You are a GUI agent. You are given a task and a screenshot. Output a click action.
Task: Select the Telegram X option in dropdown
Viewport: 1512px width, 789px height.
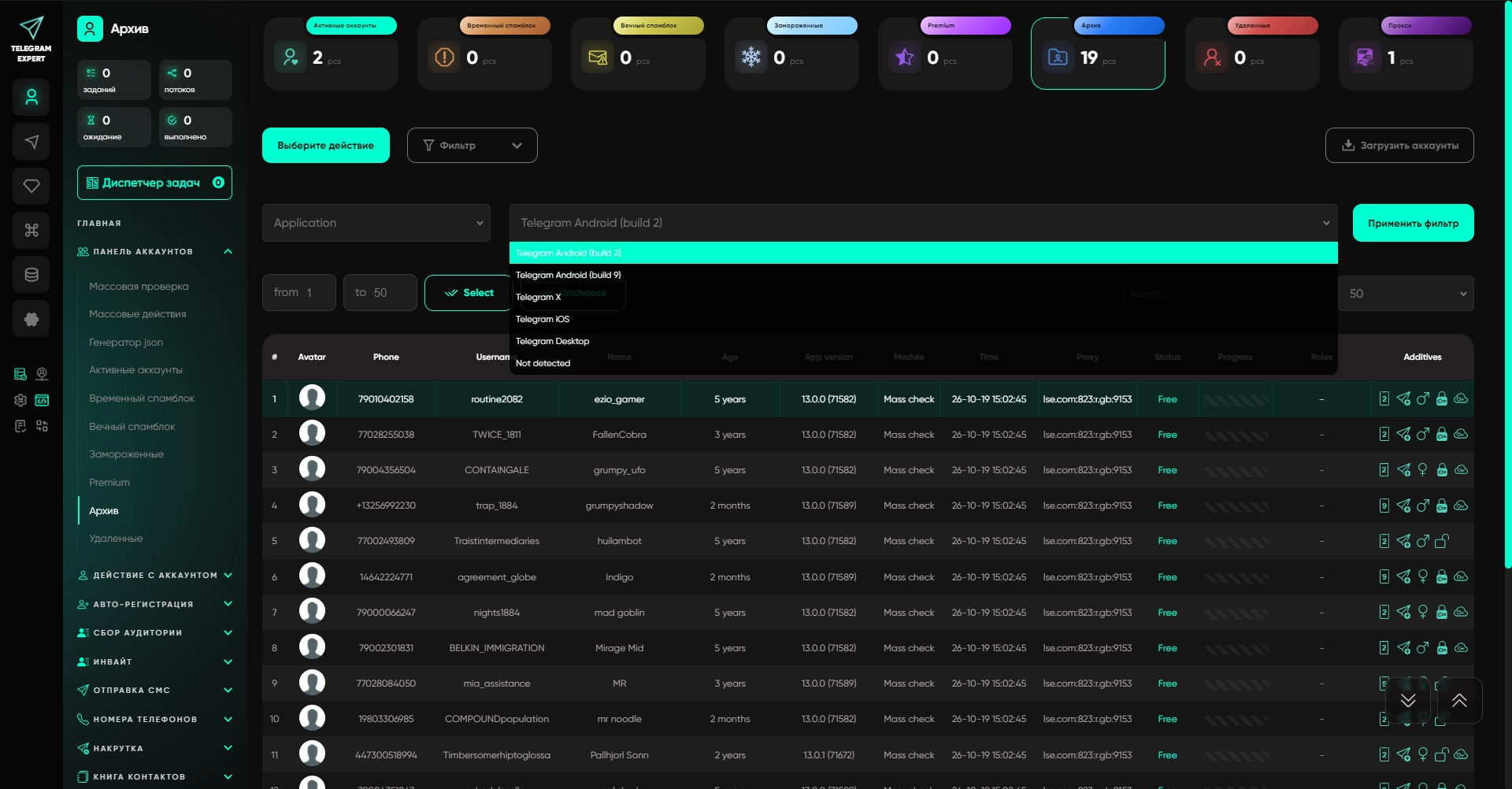point(539,297)
